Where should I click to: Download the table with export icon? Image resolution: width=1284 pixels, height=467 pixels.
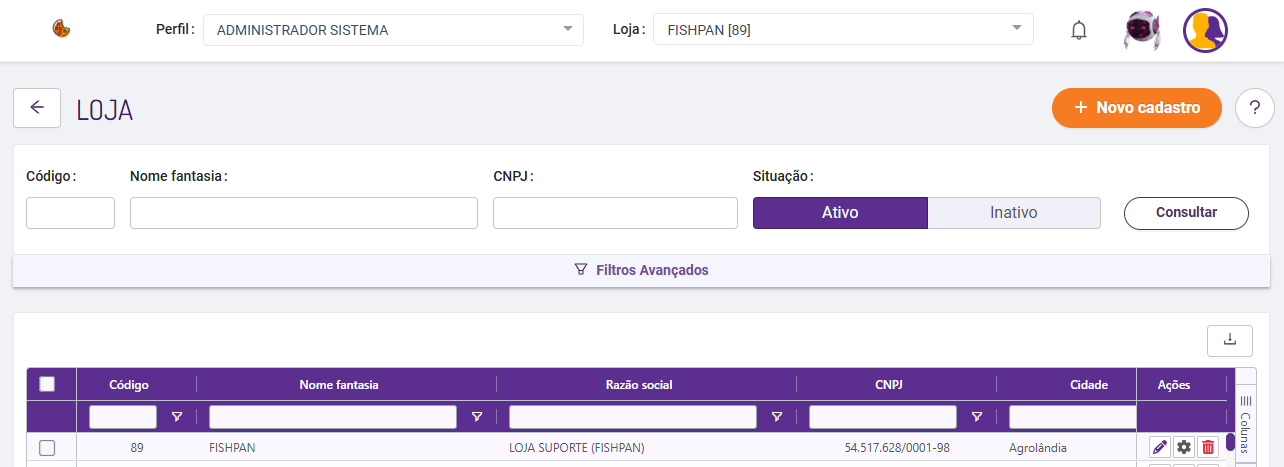coord(1230,340)
